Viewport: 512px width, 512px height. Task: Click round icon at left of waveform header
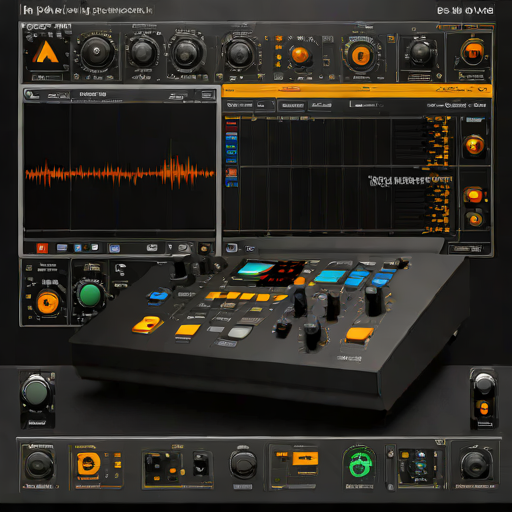[31, 95]
